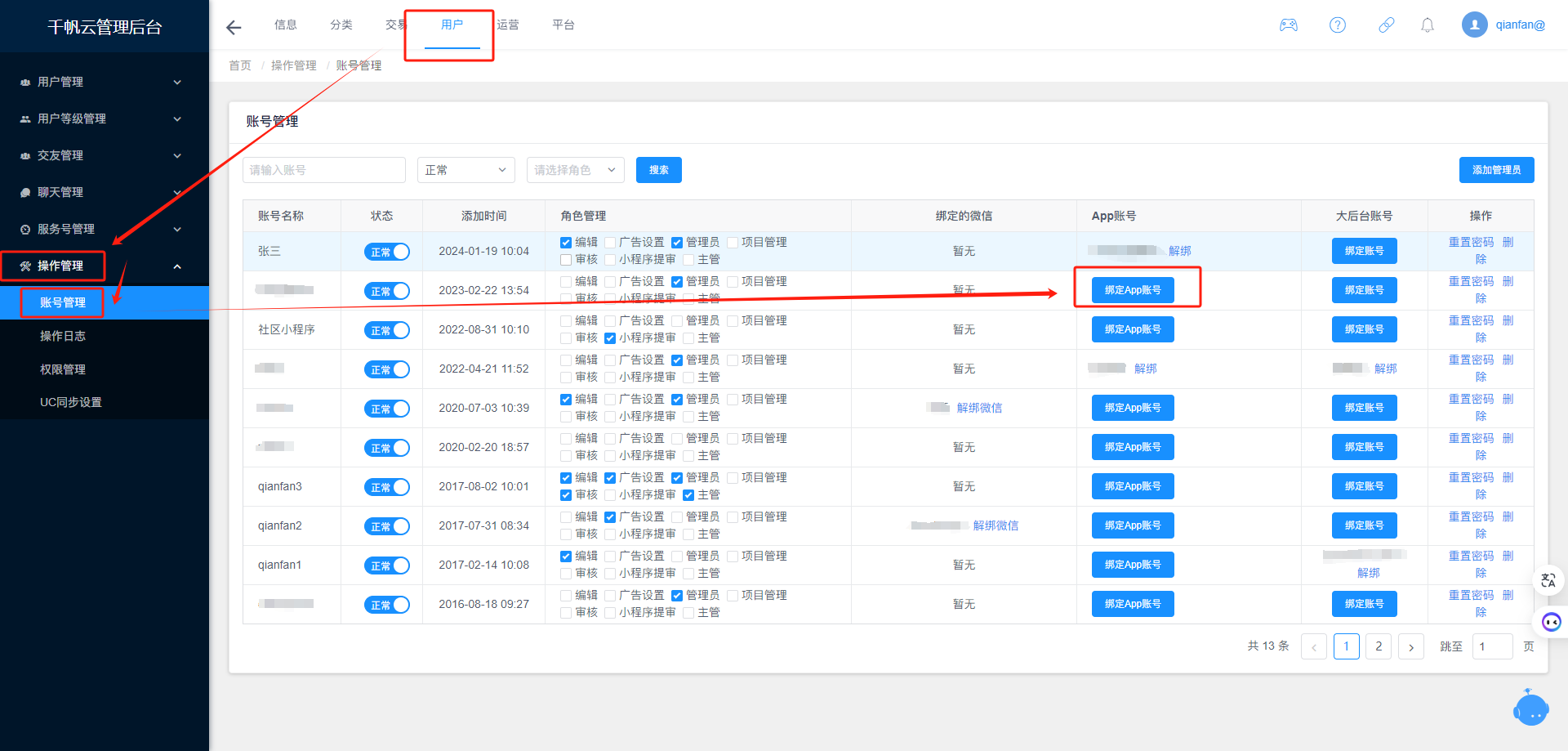Click the 用户等级管理 sidebar icon
Viewport: 1568px width, 751px height.
click(25, 119)
